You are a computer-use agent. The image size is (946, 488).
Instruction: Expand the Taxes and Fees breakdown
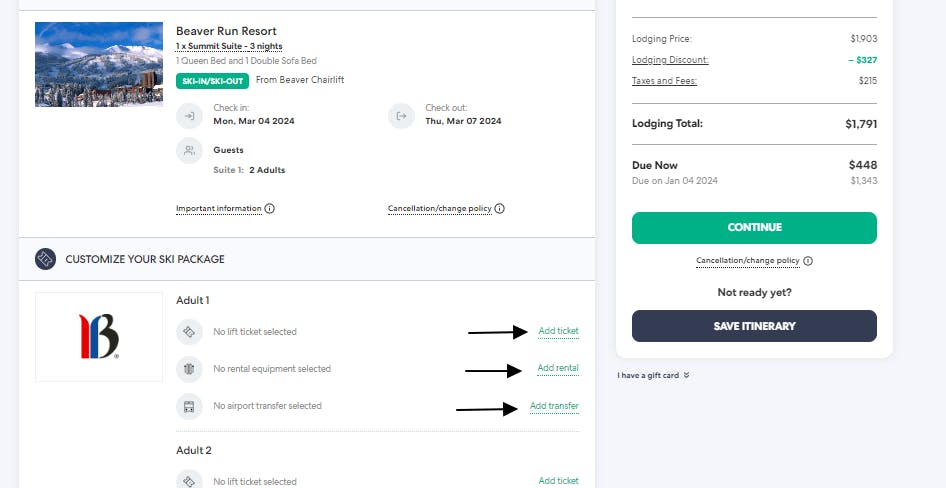(664, 81)
